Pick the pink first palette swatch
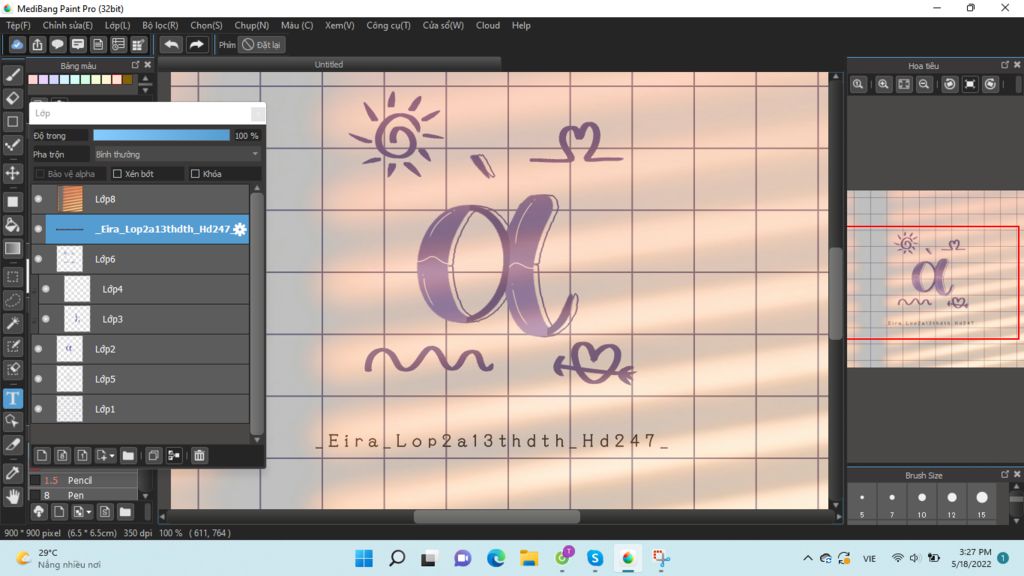Image resolution: width=1024 pixels, height=576 pixels. pyautogui.click(x=33, y=80)
